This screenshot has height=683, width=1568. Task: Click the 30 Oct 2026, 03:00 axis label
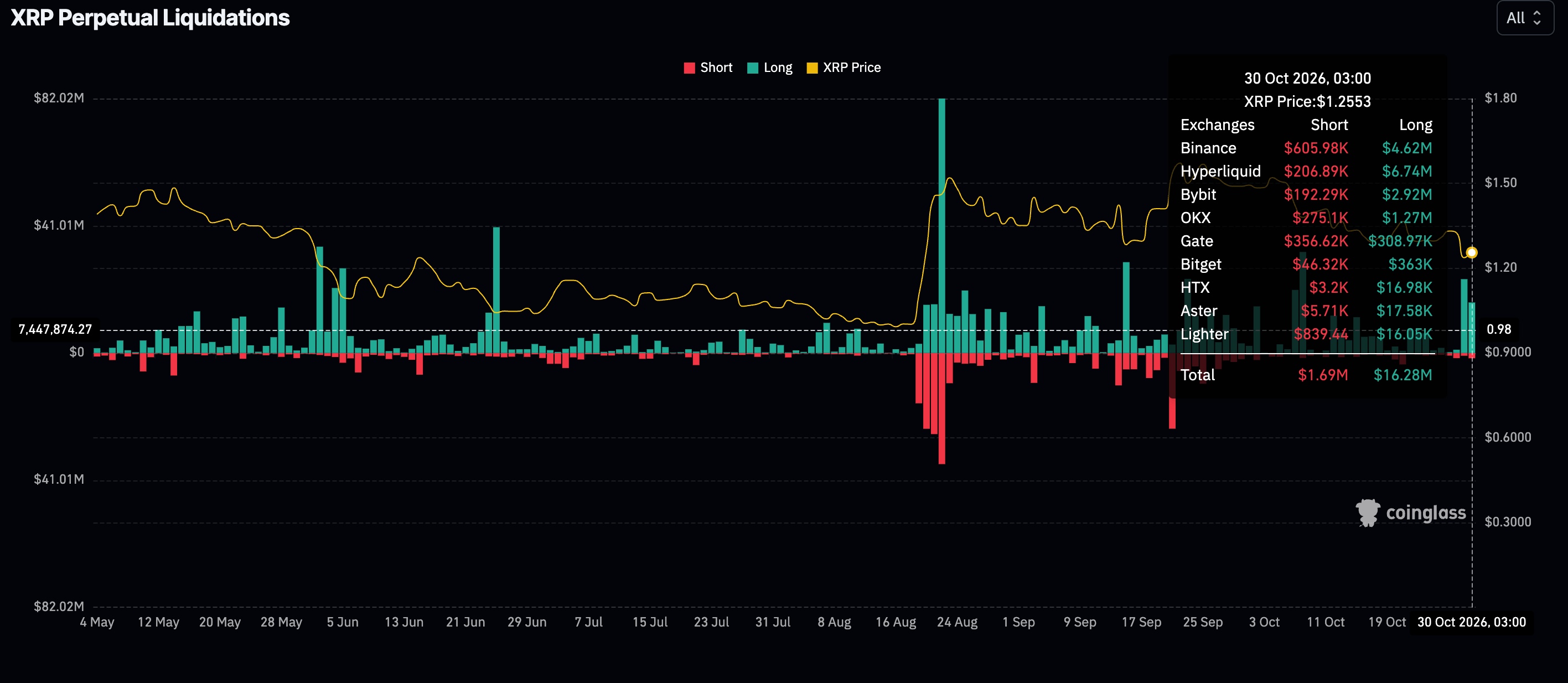point(1471,622)
